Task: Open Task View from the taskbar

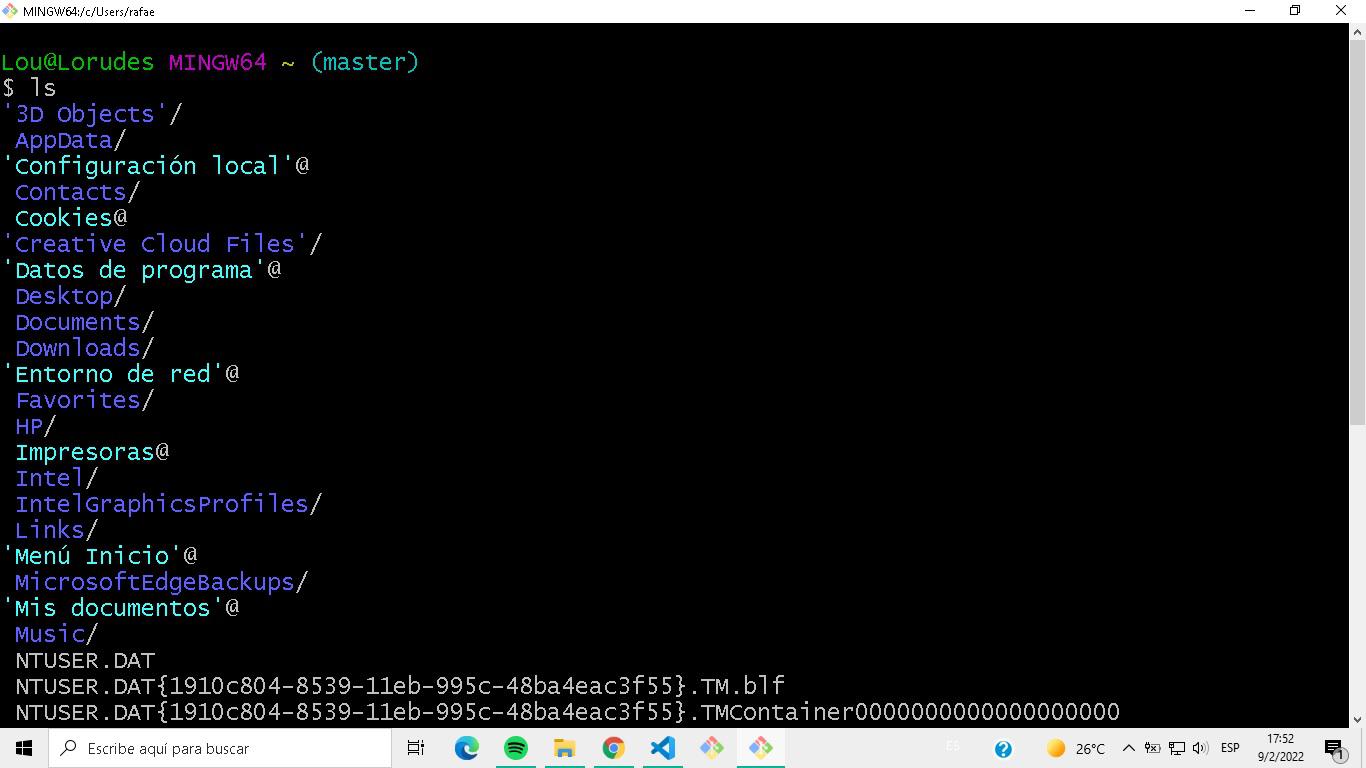Action: click(416, 748)
